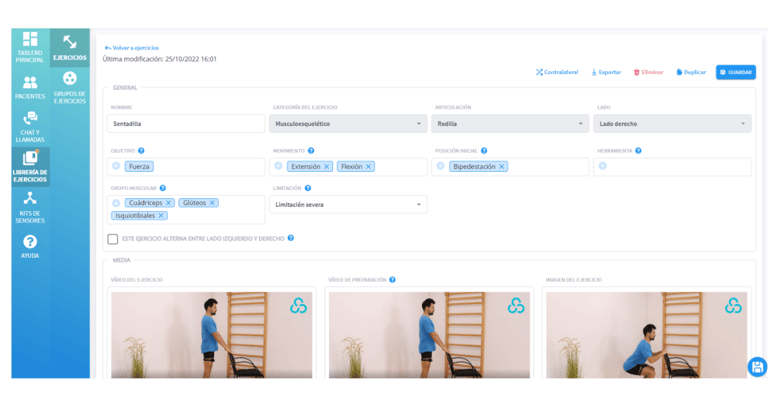Open Librería de Ejercicios section
Image resolution: width=779 pixels, height=407 pixels.
[x=30, y=166]
